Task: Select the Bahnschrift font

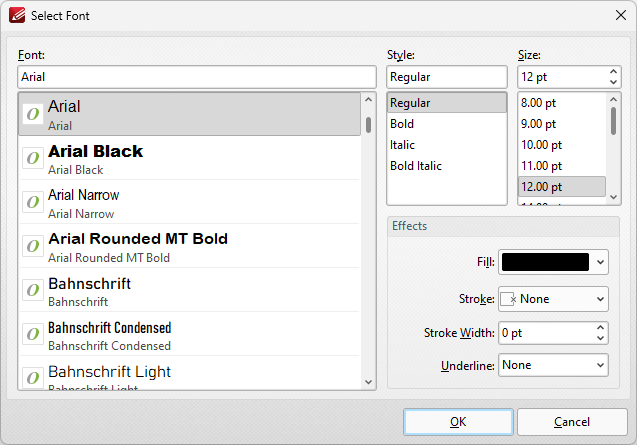Action: 189,290
